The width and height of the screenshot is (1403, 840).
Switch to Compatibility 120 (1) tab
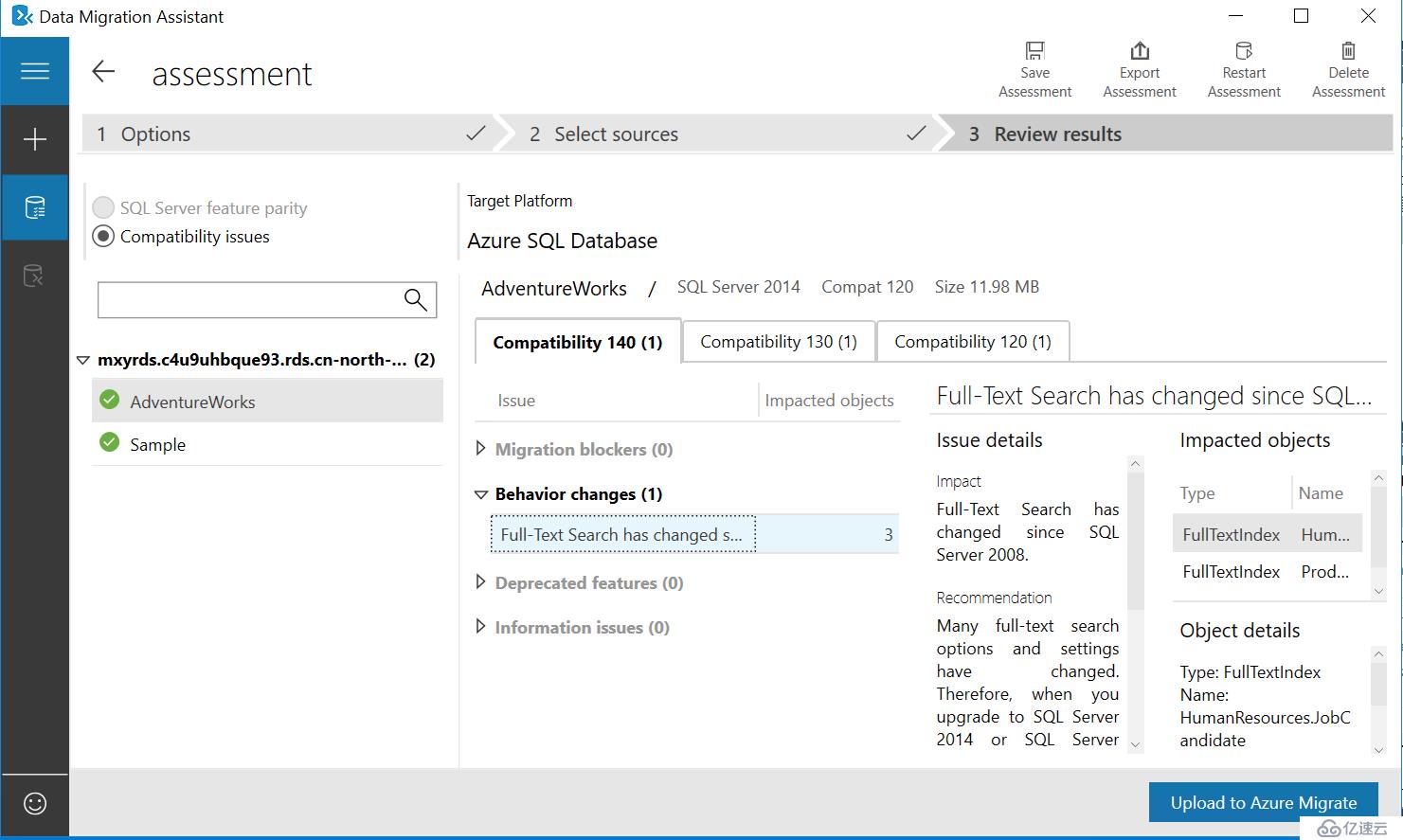click(973, 342)
